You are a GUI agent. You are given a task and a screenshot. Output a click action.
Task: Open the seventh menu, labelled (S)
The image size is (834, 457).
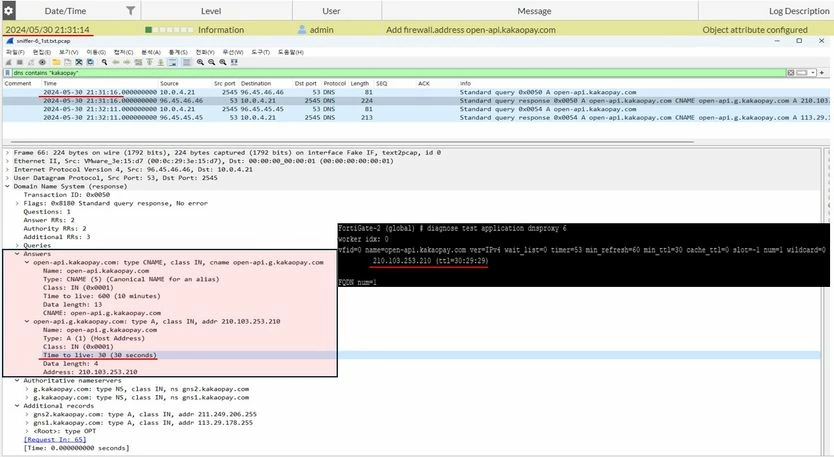click(x=178, y=52)
